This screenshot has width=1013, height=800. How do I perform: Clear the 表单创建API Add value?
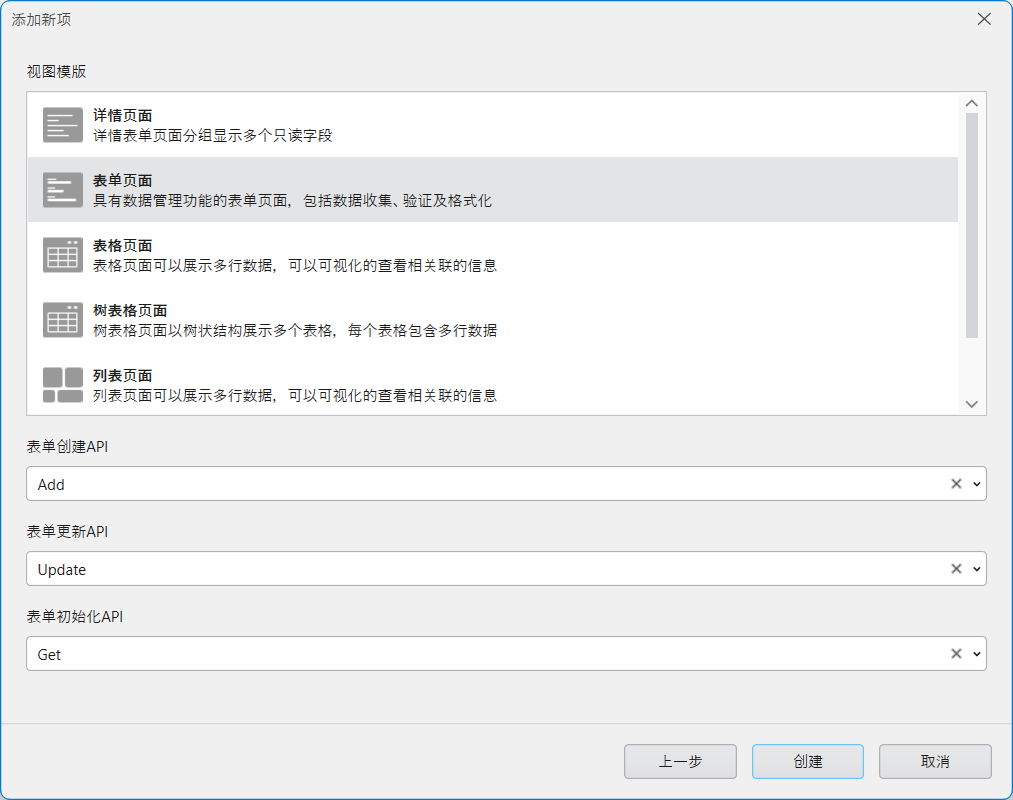coord(956,484)
